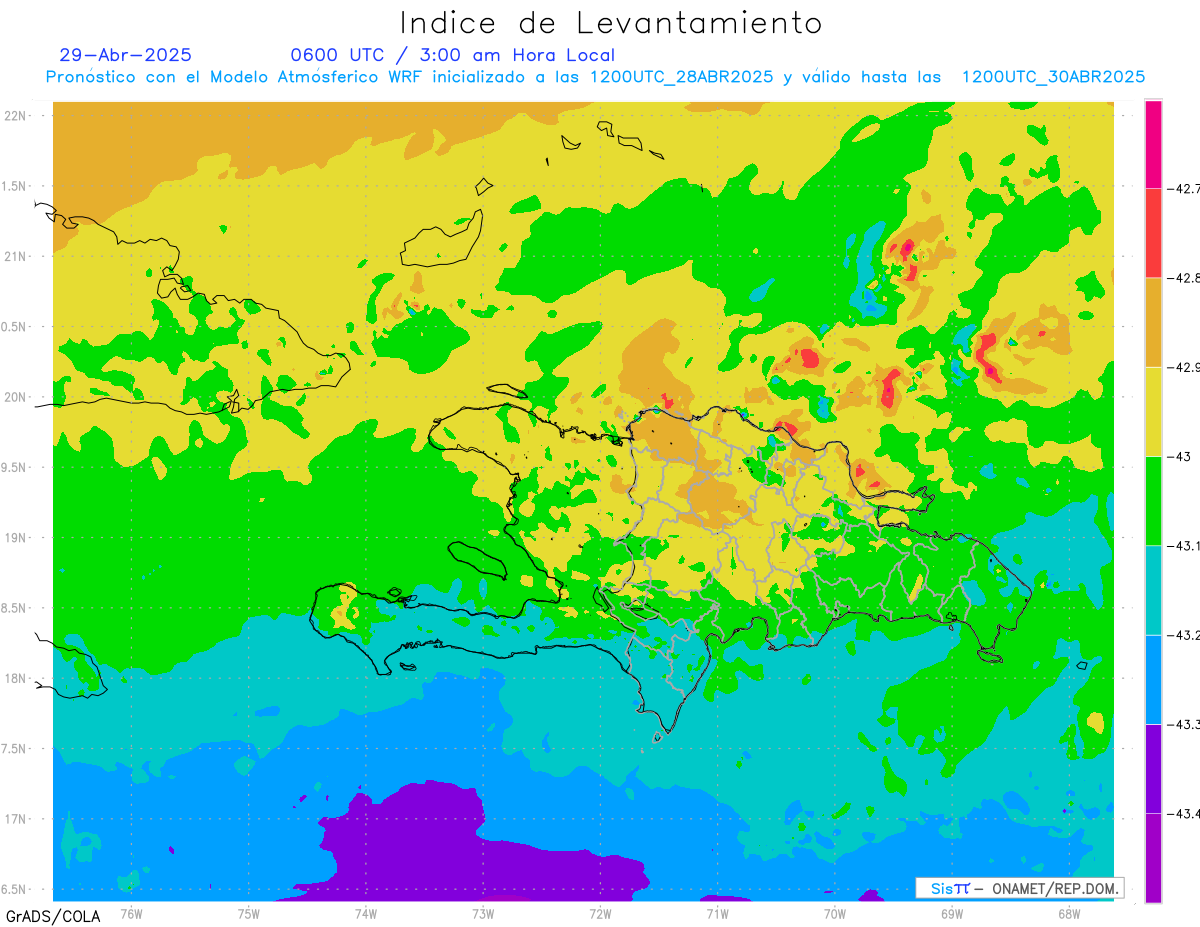Click the '-43.3' legend value
Viewport: 1200px width, 927px height.
(x=1184, y=724)
